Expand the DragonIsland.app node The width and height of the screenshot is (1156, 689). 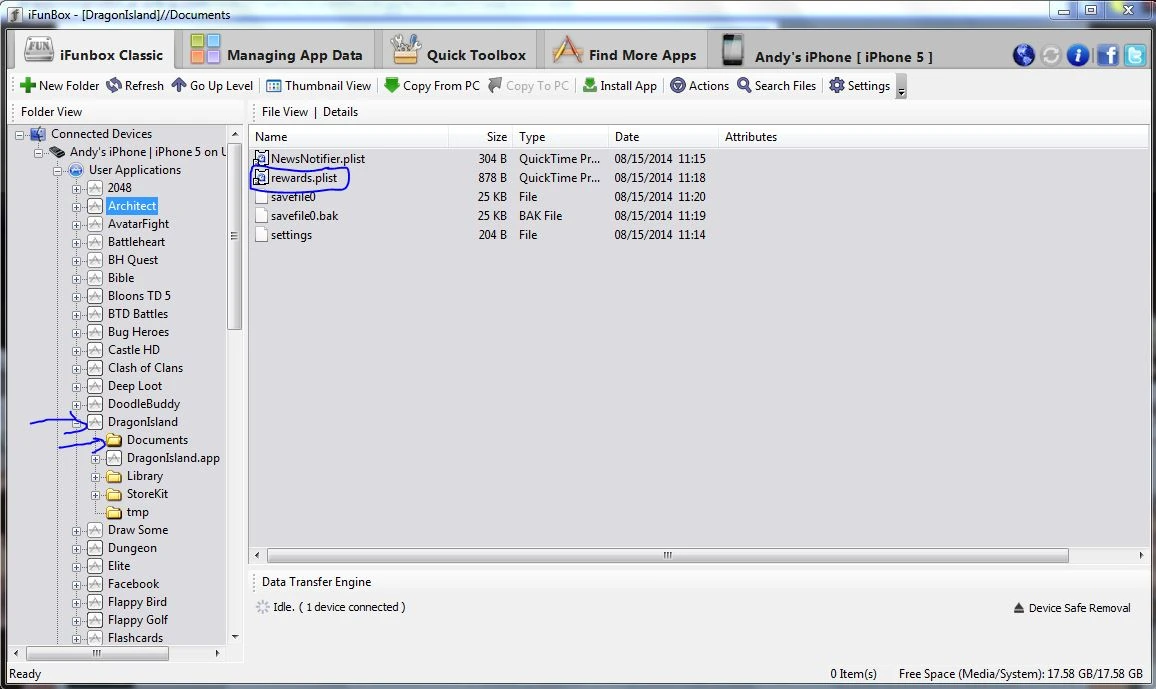(95, 458)
